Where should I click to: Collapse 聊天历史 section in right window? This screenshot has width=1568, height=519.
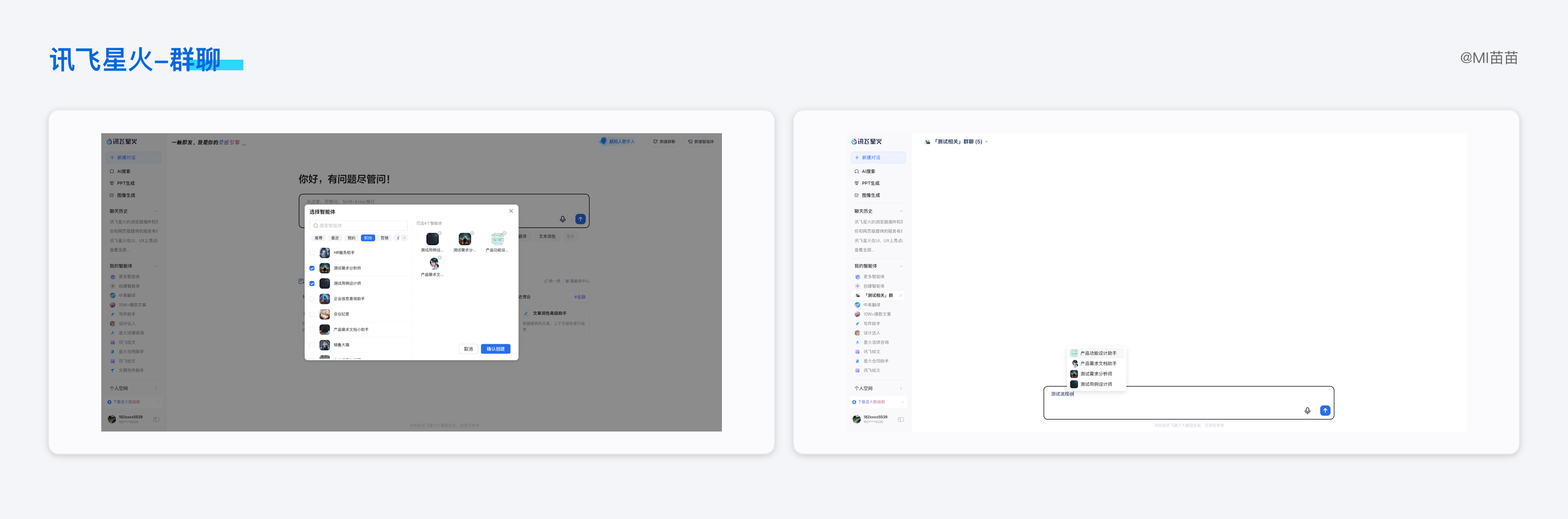901,211
